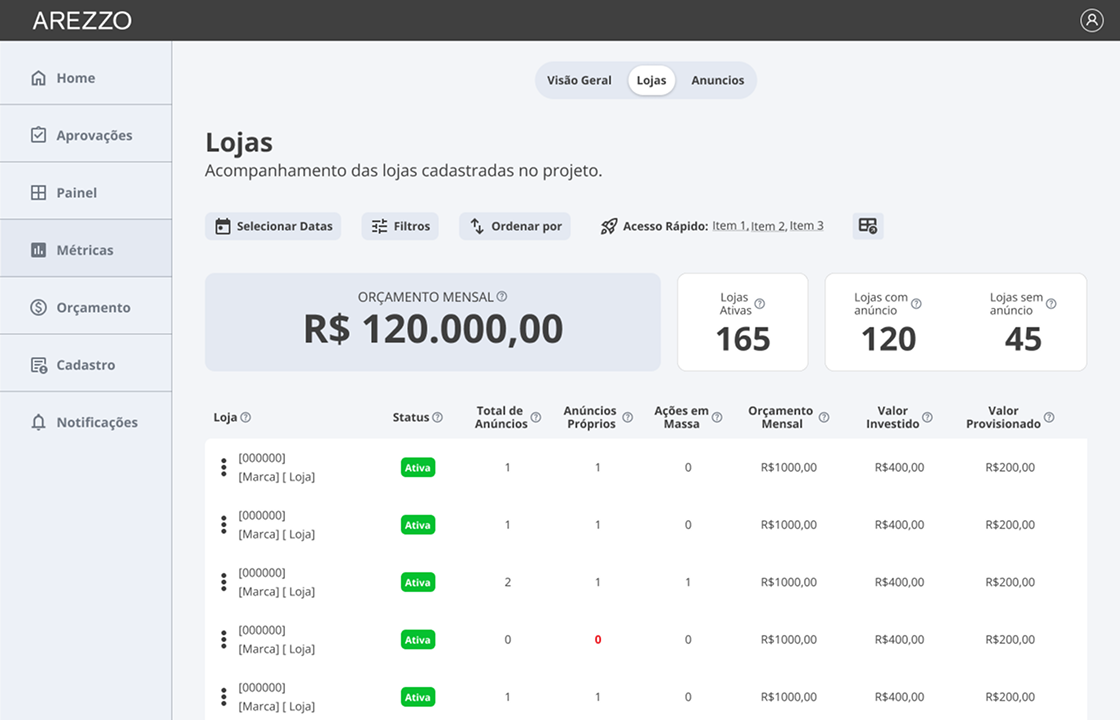Show help for Orçamento Mensal column header

[x=824, y=417]
